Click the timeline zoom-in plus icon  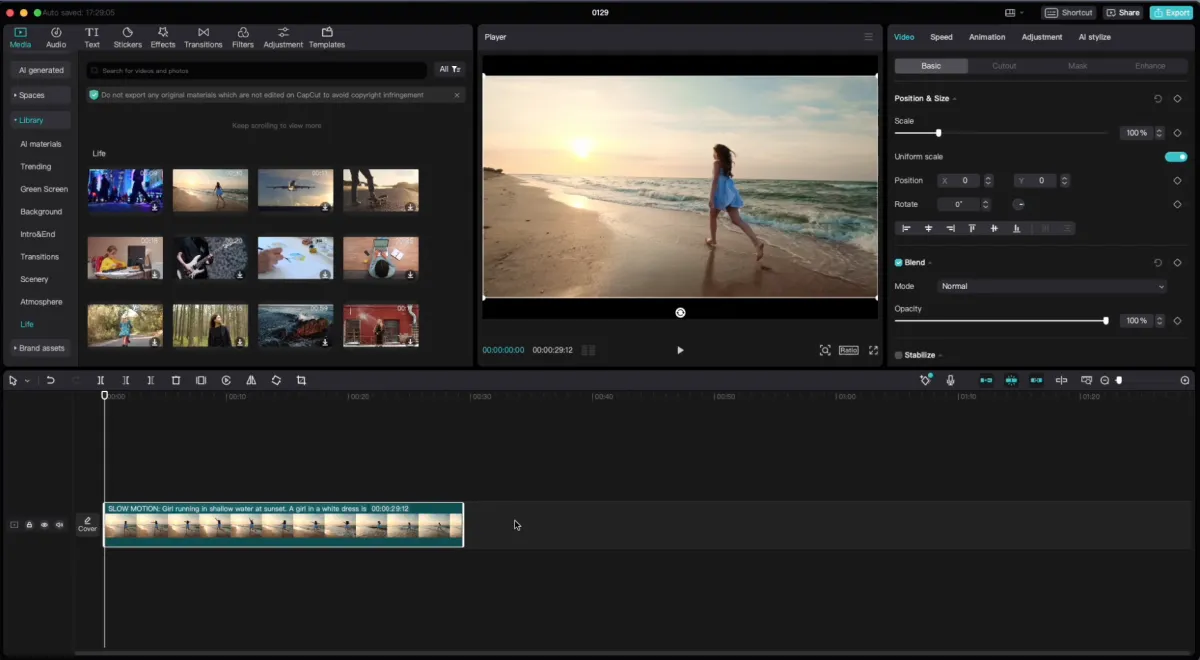point(1185,380)
